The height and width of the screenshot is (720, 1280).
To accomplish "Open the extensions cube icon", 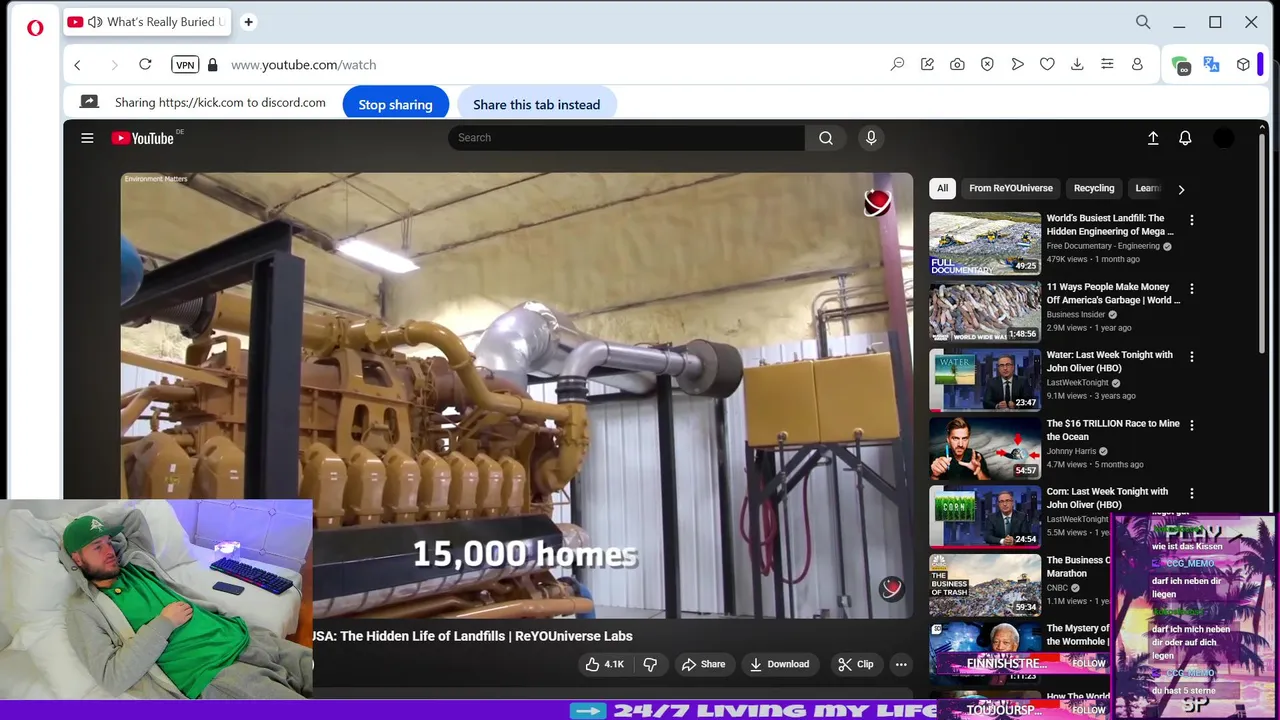I will pos(1243,64).
